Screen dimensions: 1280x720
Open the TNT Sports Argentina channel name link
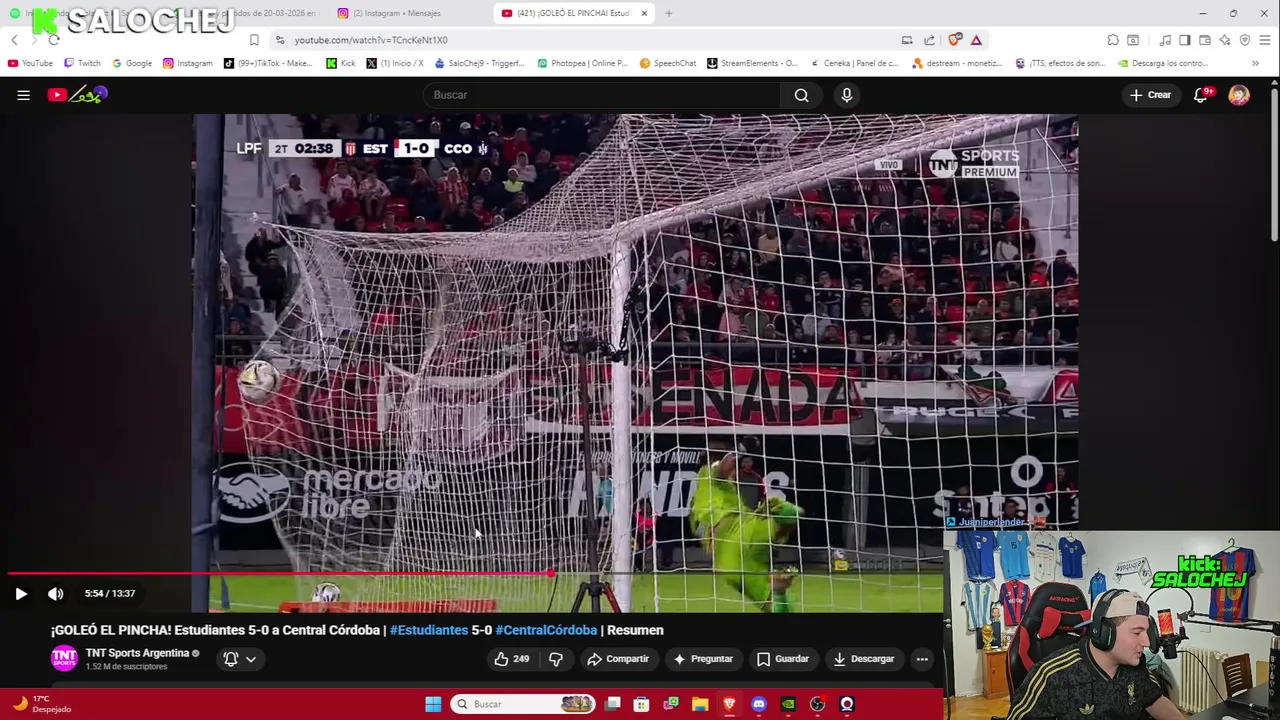point(137,653)
